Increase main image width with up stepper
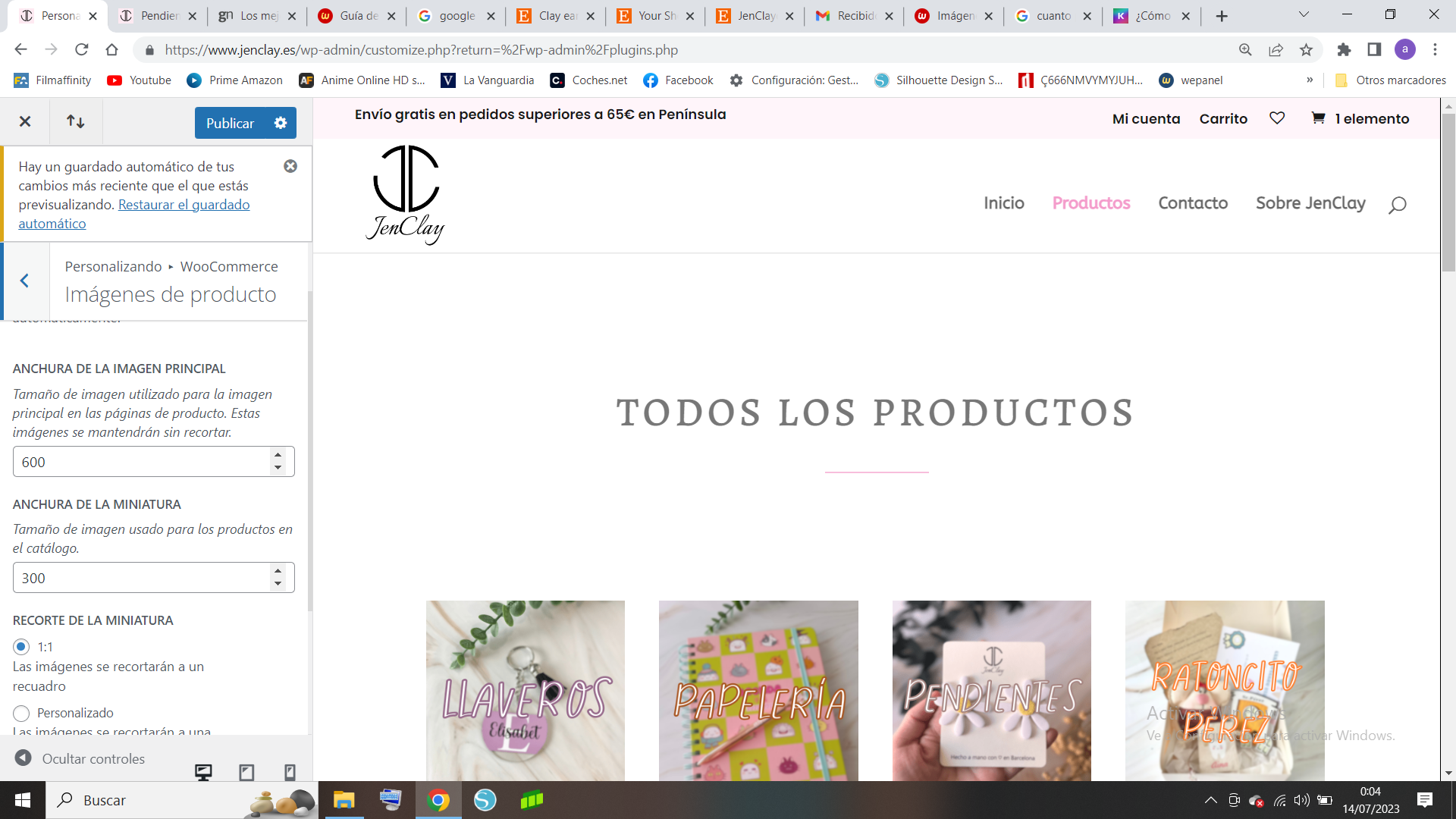This screenshot has height=819, width=1456. pos(278,455)
